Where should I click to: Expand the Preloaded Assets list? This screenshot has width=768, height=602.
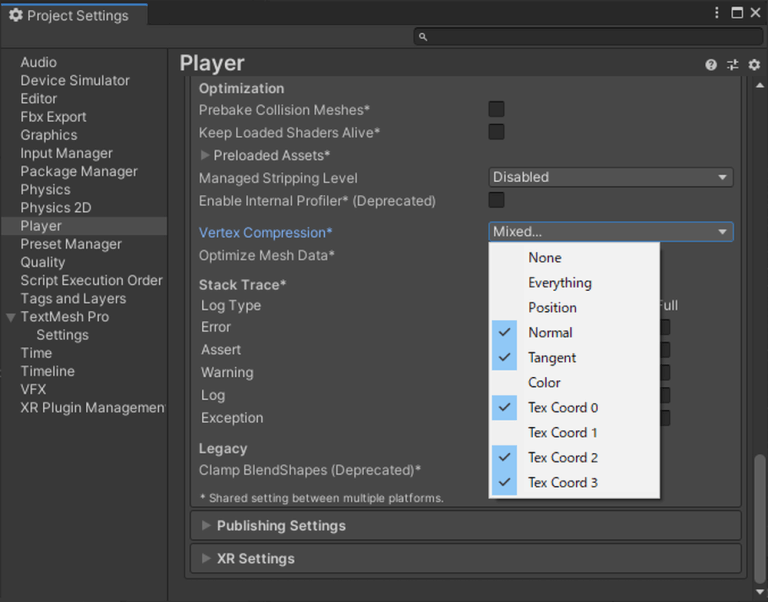point(205,155)
